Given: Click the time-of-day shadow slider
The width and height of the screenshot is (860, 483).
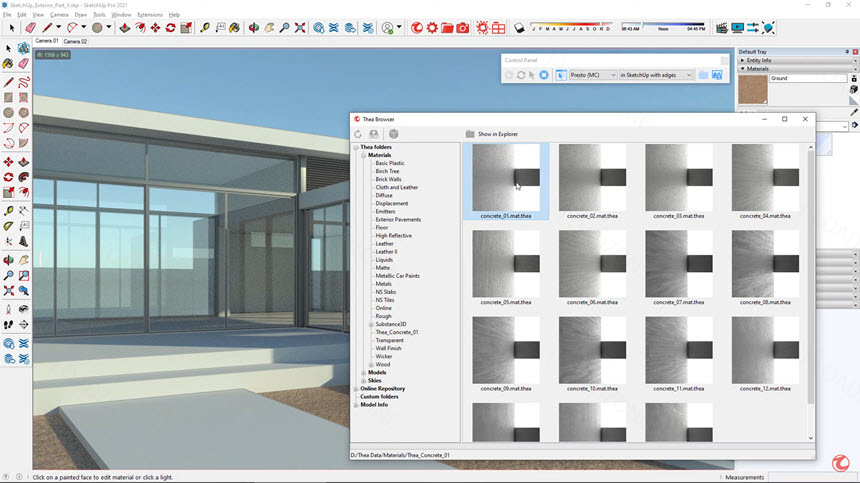Looking at the screenshot, I should coord(663,26).
